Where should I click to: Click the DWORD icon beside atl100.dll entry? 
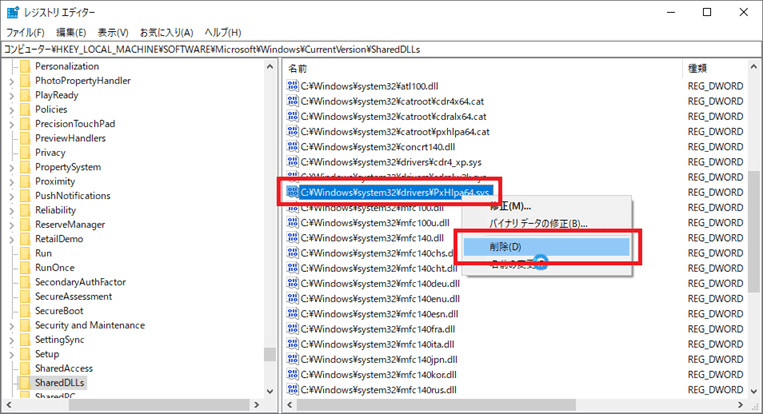293,87
